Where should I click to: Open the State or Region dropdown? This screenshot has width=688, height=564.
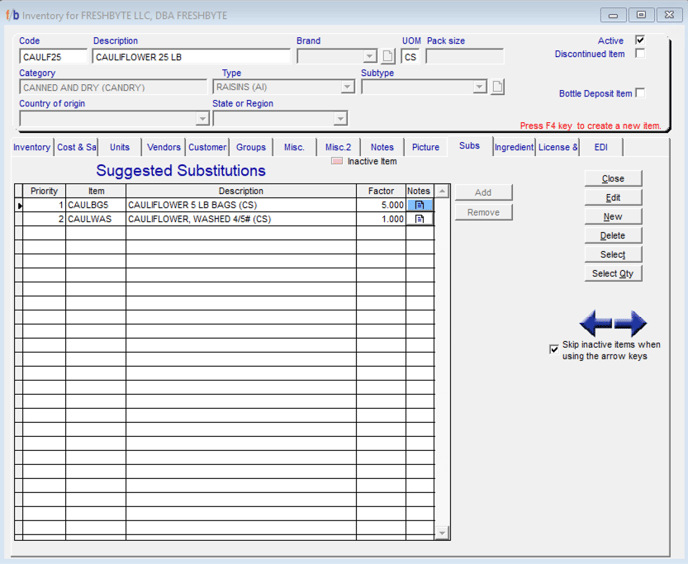click(x=340, y=119)
